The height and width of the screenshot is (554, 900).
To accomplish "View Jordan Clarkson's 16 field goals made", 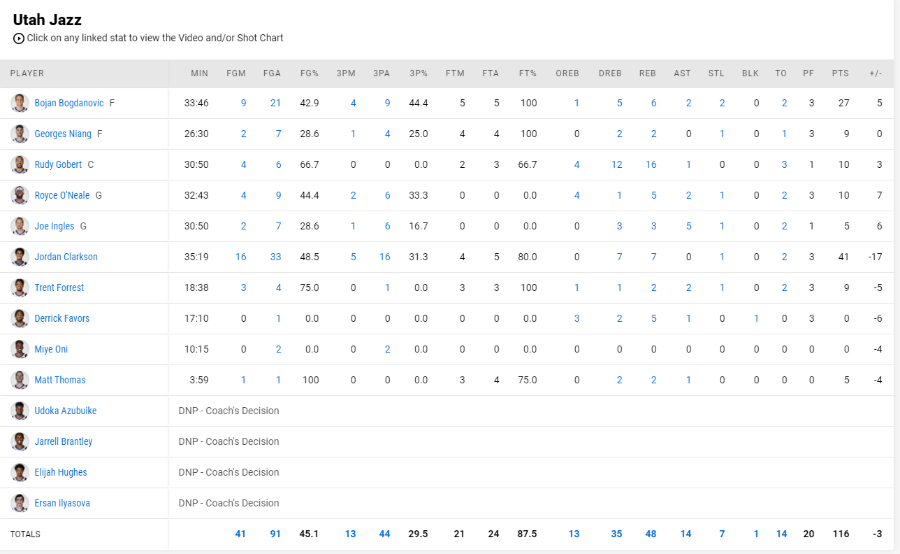I will click(x=241, y=257).
